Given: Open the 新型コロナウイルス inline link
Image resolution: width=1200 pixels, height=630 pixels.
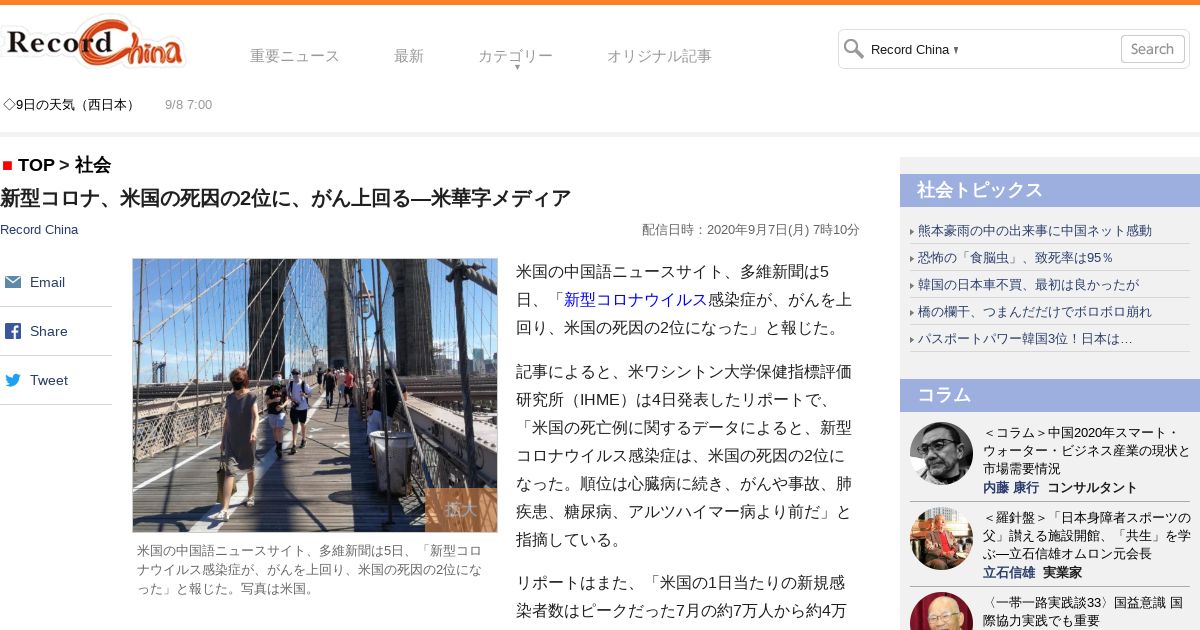Looking at the screenshot, I should (x=635, y=299).
